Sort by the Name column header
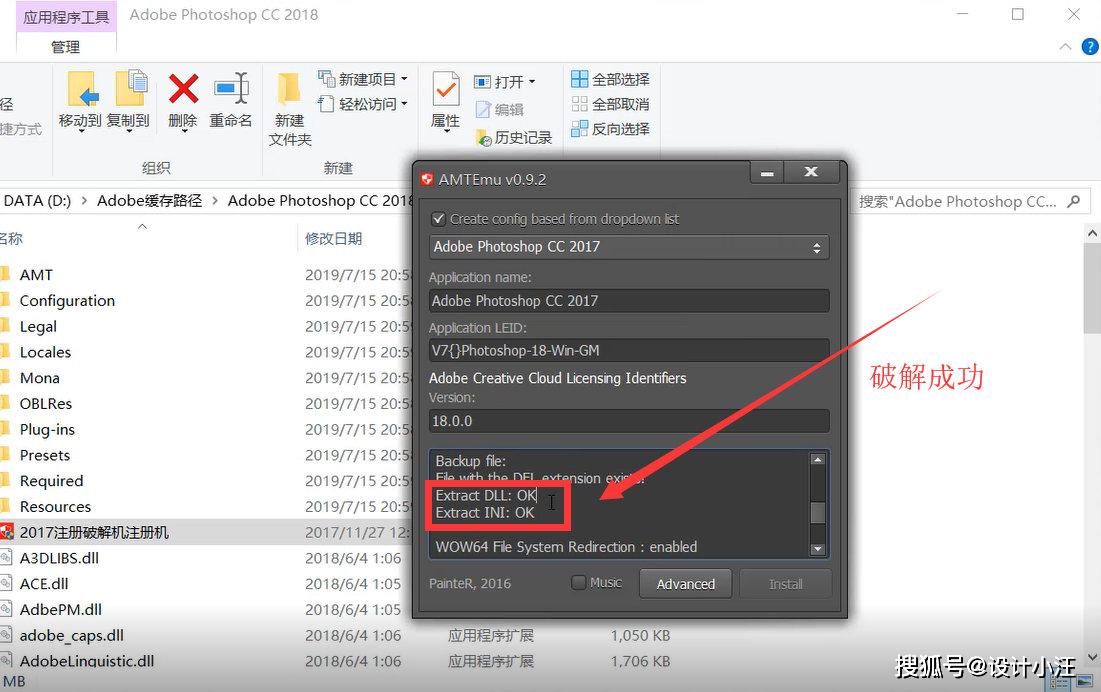This screenshot has width=1101, height=692. (11, 239)
